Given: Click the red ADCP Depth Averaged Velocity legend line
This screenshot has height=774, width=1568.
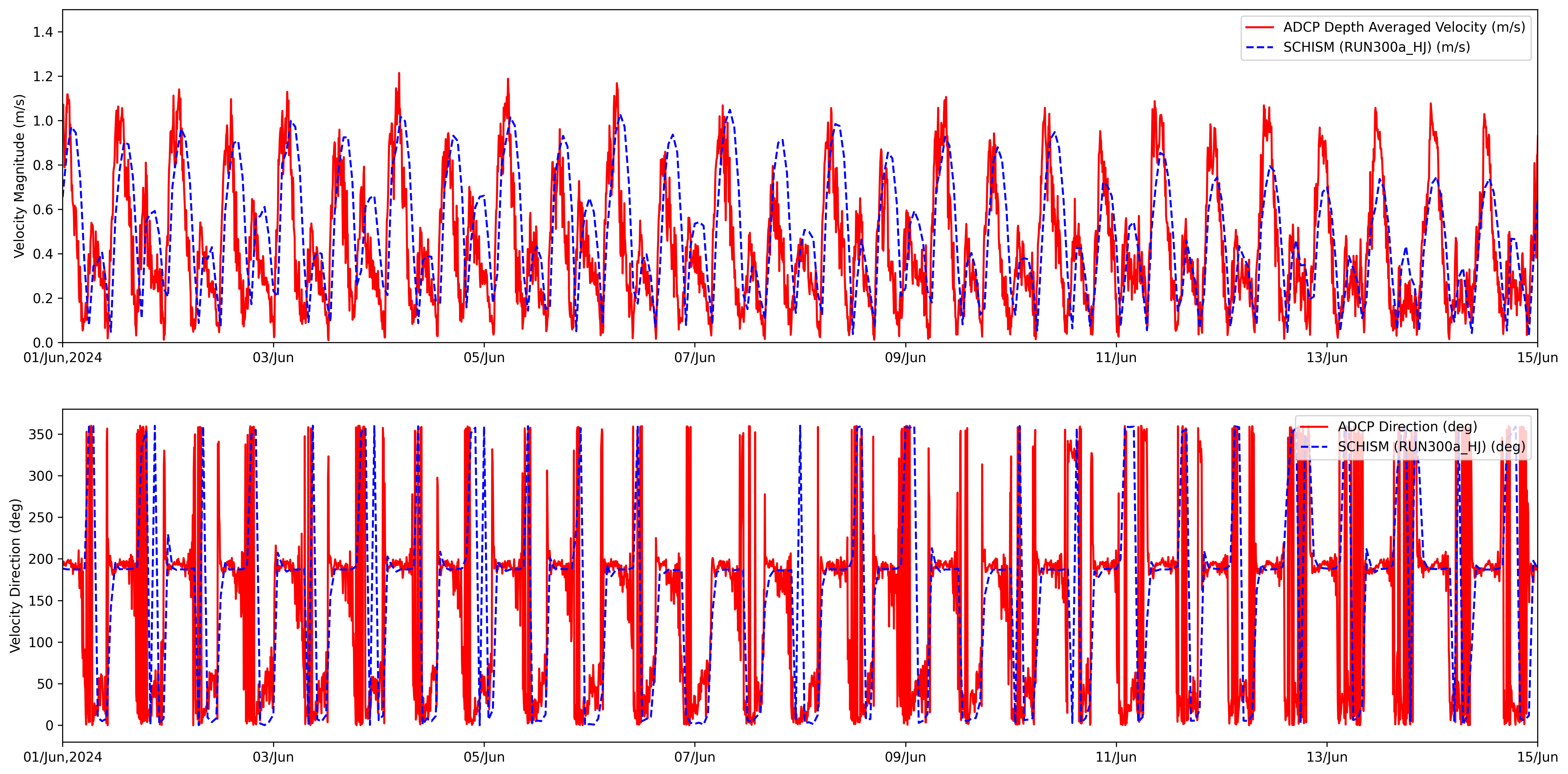Looking at the screenshot, I should point(1259,27).
